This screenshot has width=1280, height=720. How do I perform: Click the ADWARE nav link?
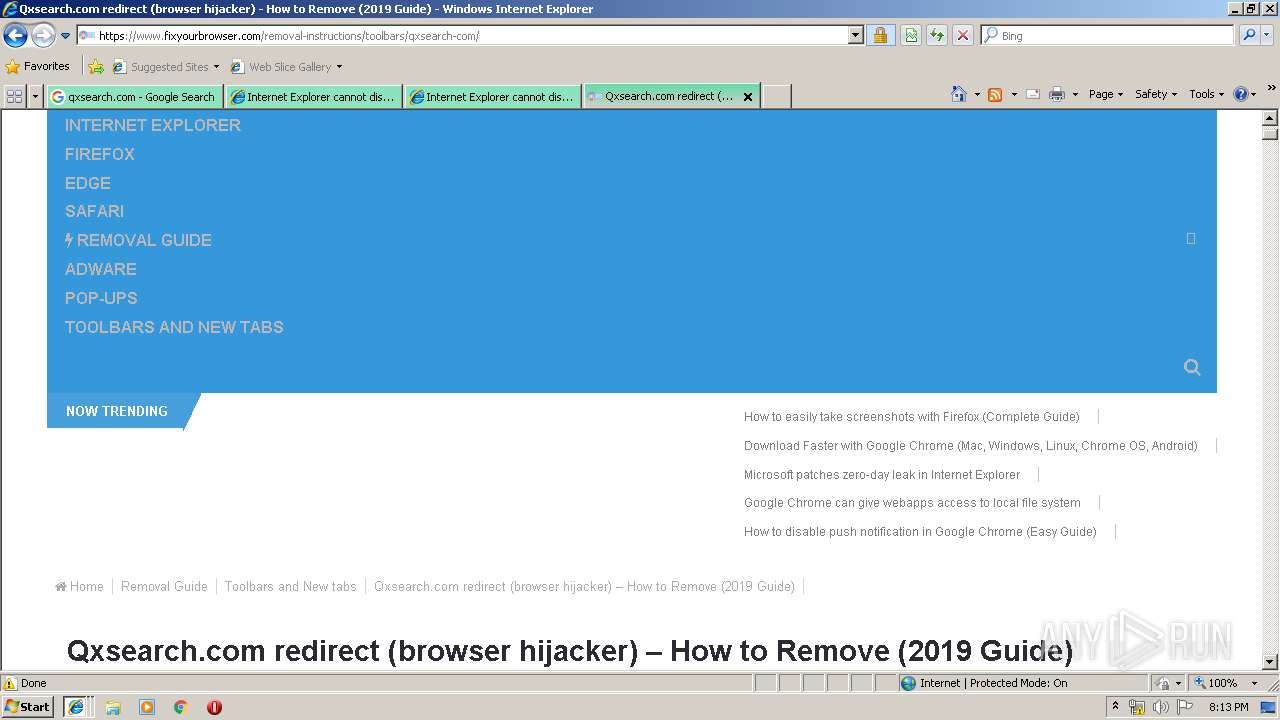[x=101, y=269]
